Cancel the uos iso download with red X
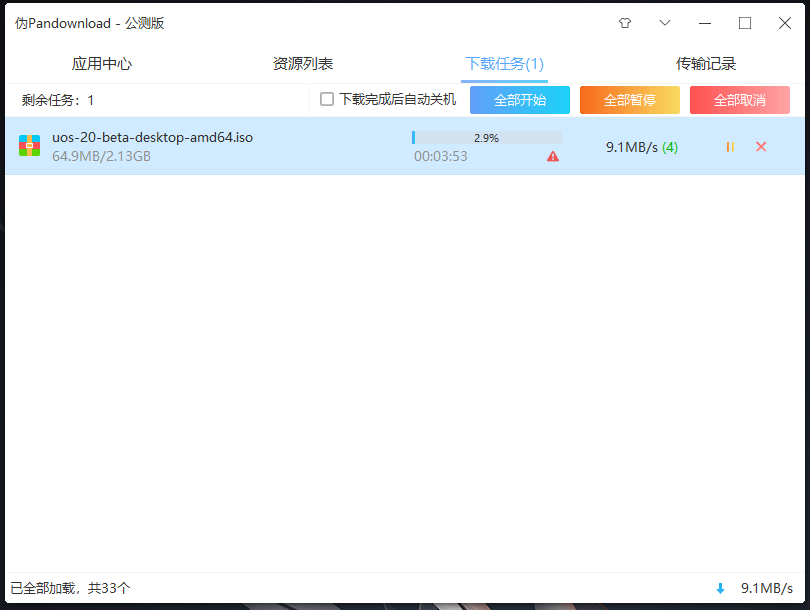810x610 pixels. tap(761, 147)
